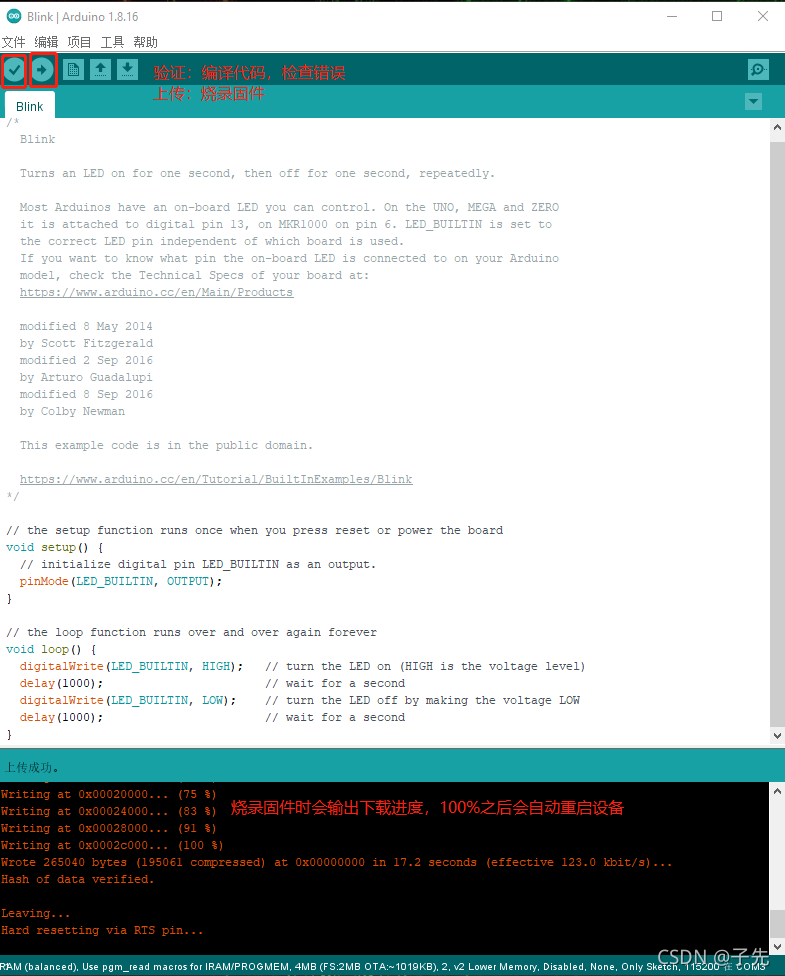Open the 帮助 (Help) menu
Viewport: 785px width, 976px height.
(x=145, y=42)
